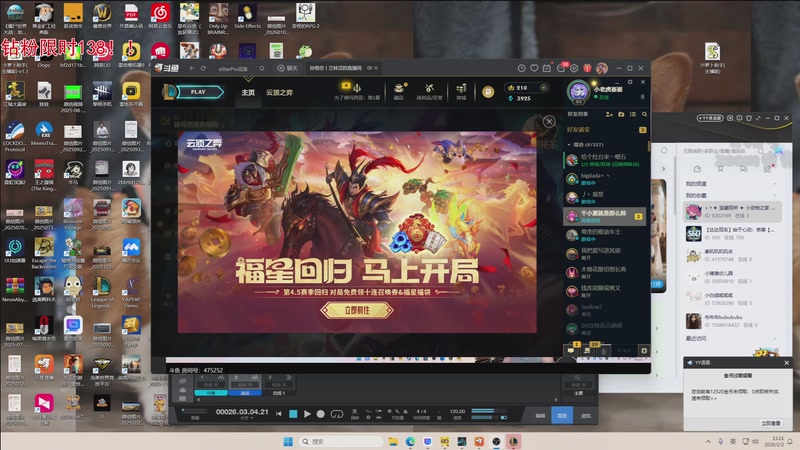800x450 pixels.
Task: Switch to the 云顶之弈 tab
Action: [279, 92]
